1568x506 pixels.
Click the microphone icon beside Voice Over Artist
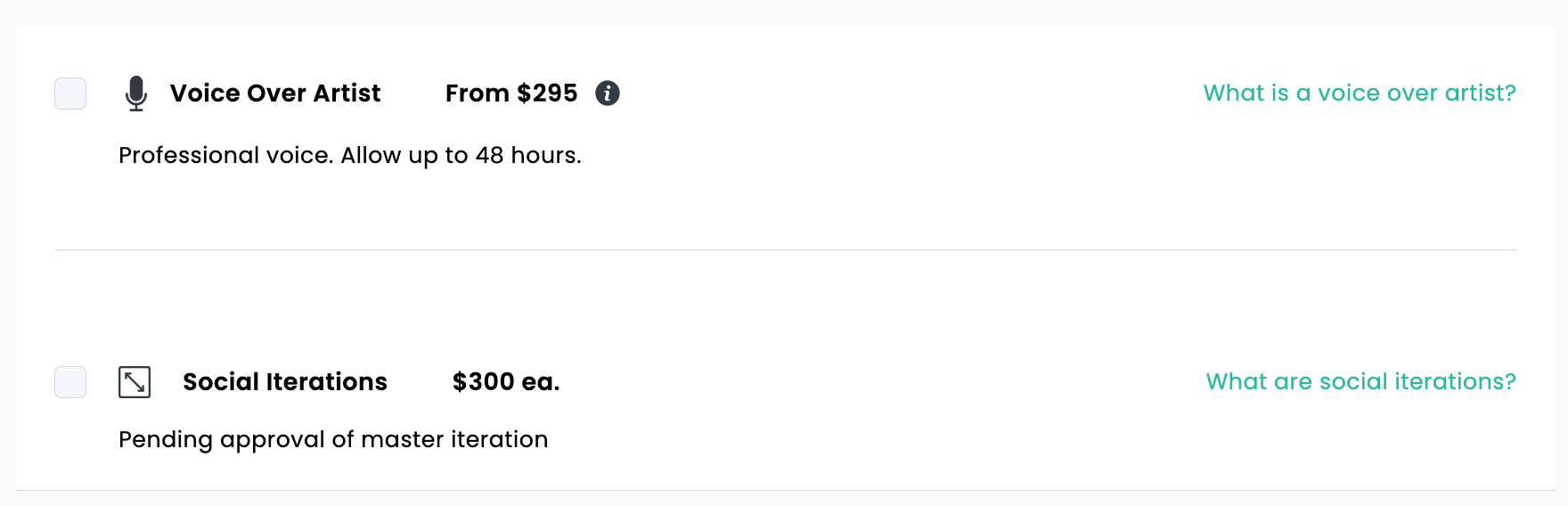[x=136, y=94]
